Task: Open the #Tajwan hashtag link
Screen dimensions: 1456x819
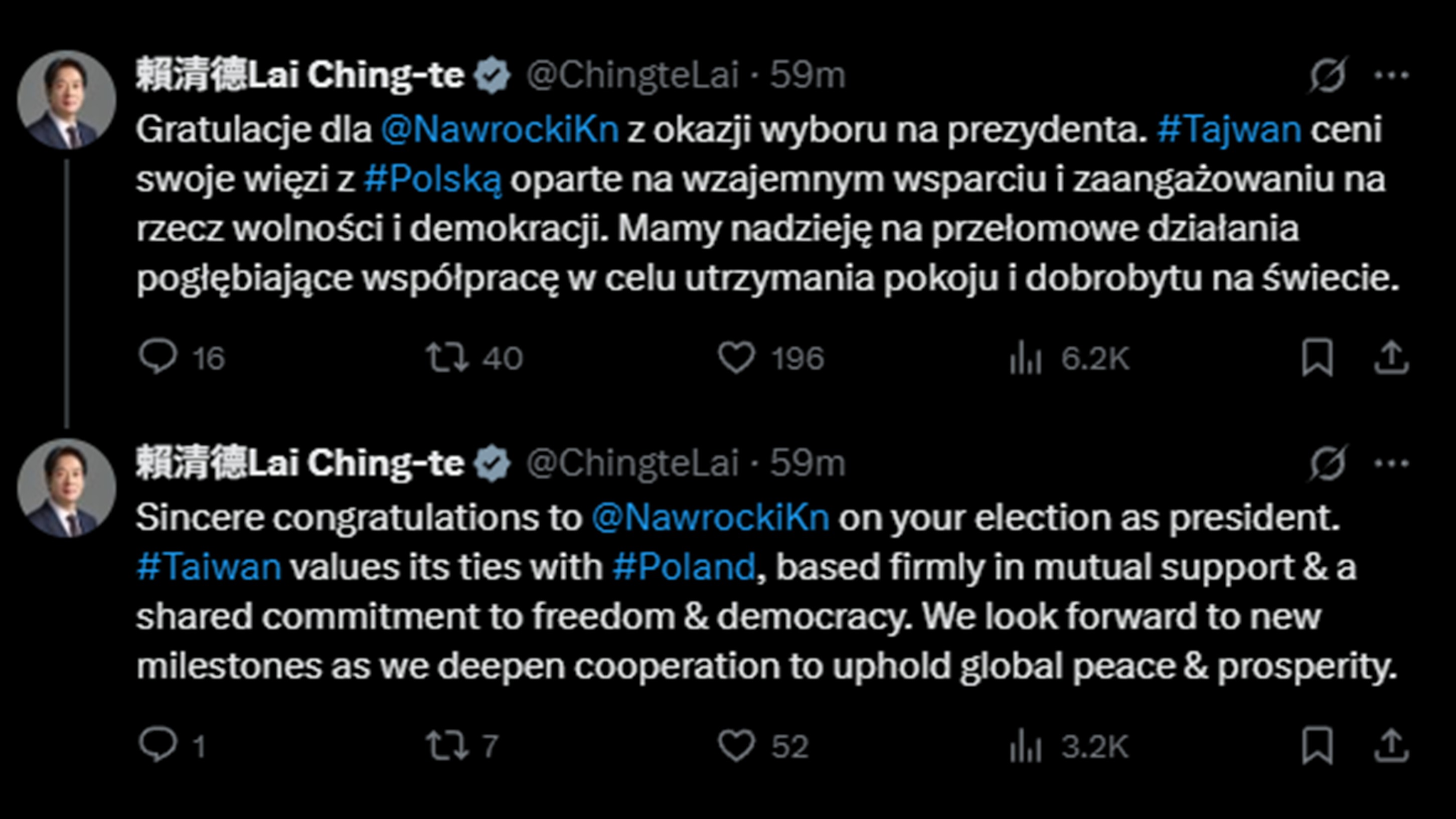Action: [1229, 130]
